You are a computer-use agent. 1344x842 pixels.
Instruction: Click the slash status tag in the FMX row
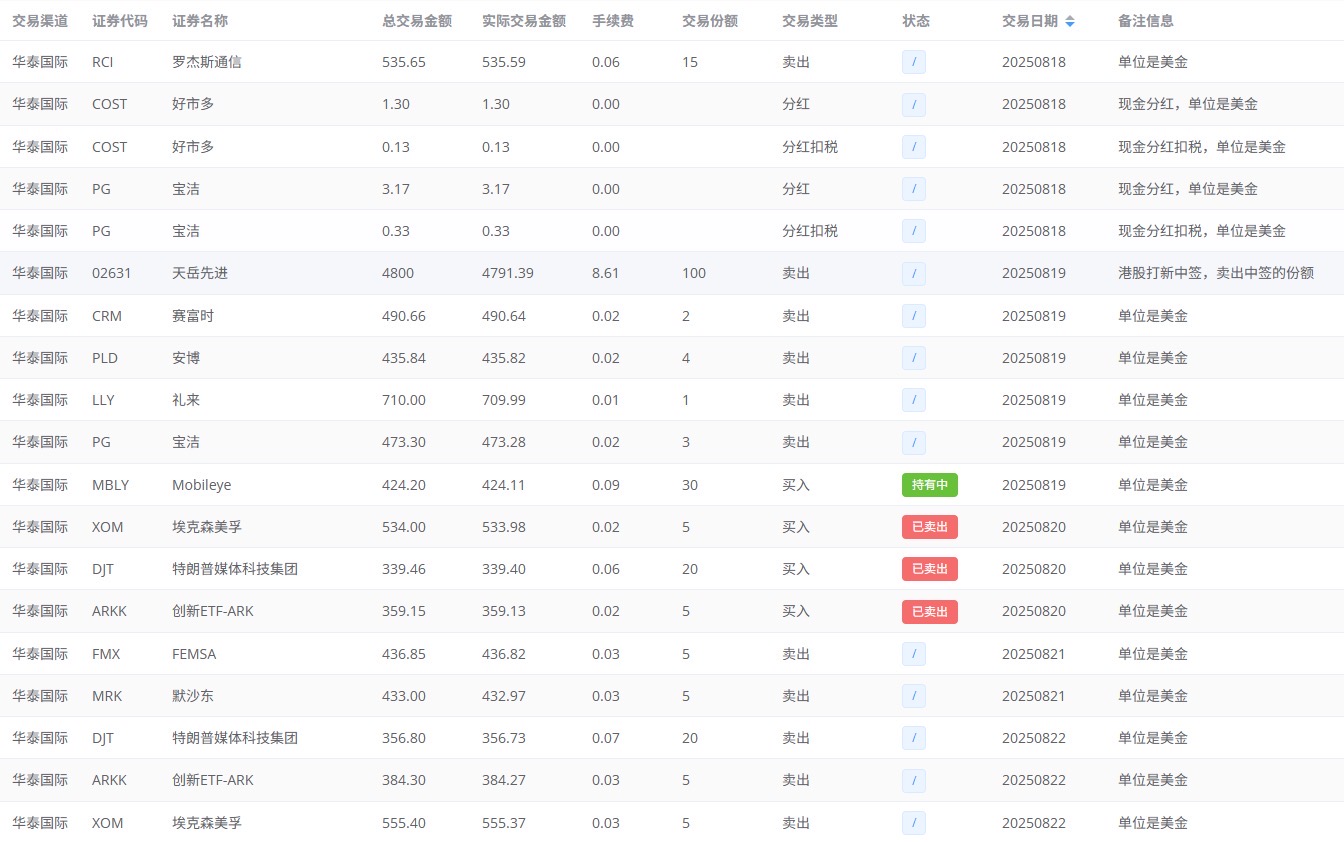[914, 654]
